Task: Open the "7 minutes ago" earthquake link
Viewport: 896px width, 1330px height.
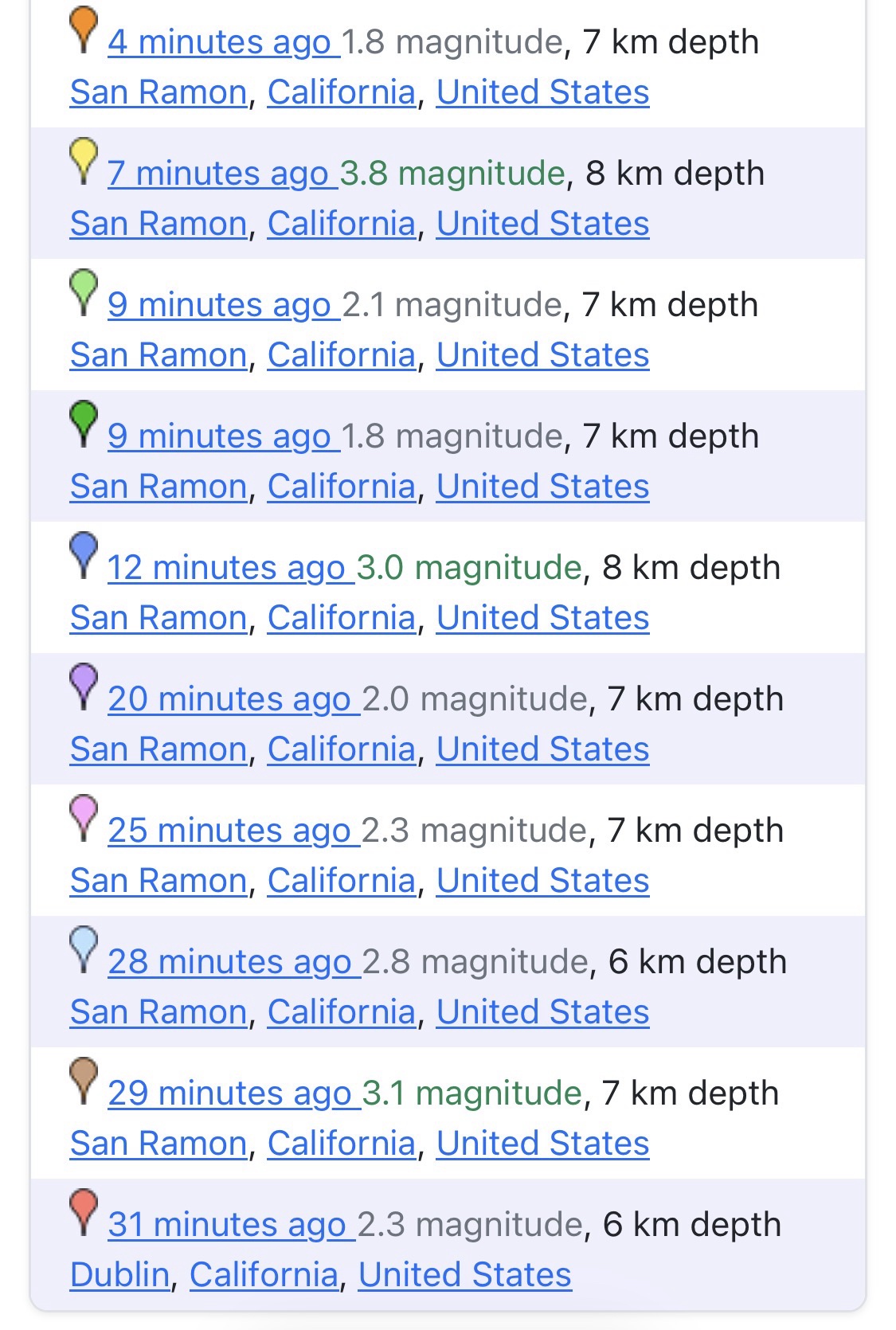Action: tap(217, 174)
